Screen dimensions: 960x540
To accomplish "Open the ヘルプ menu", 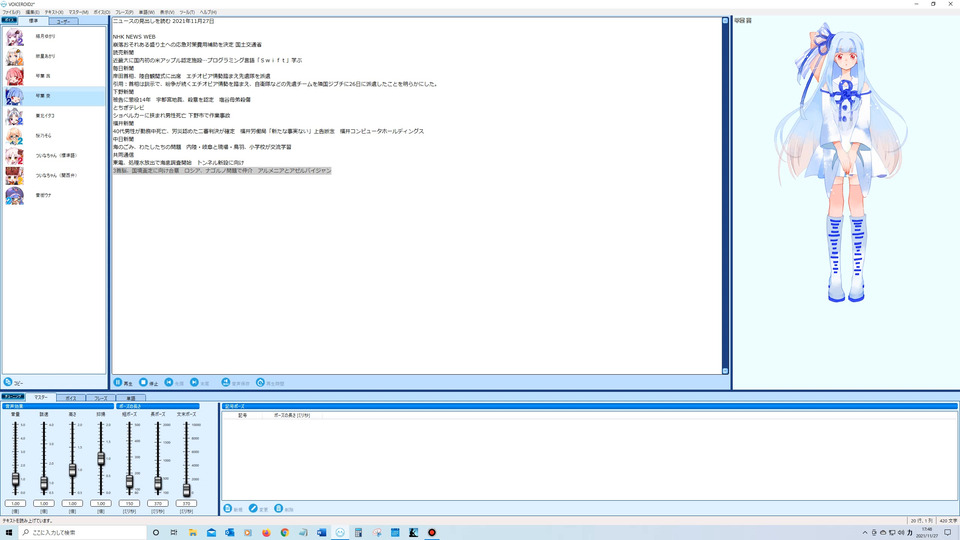I will (208, 12).
